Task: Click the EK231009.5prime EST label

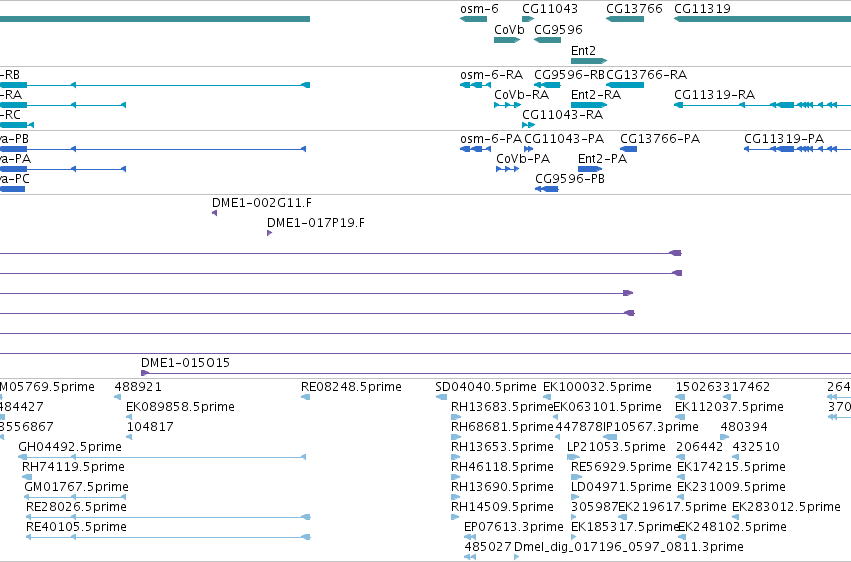Action: (x=731, y=487)
